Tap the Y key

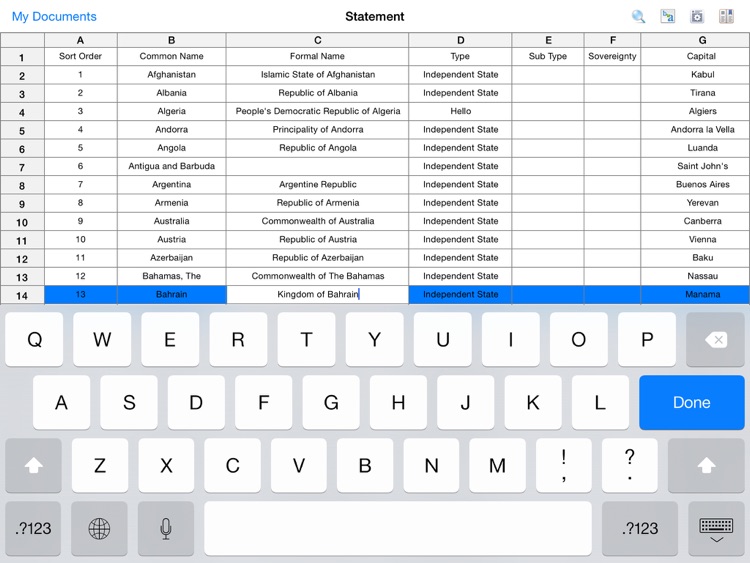(x=375, y=340)
